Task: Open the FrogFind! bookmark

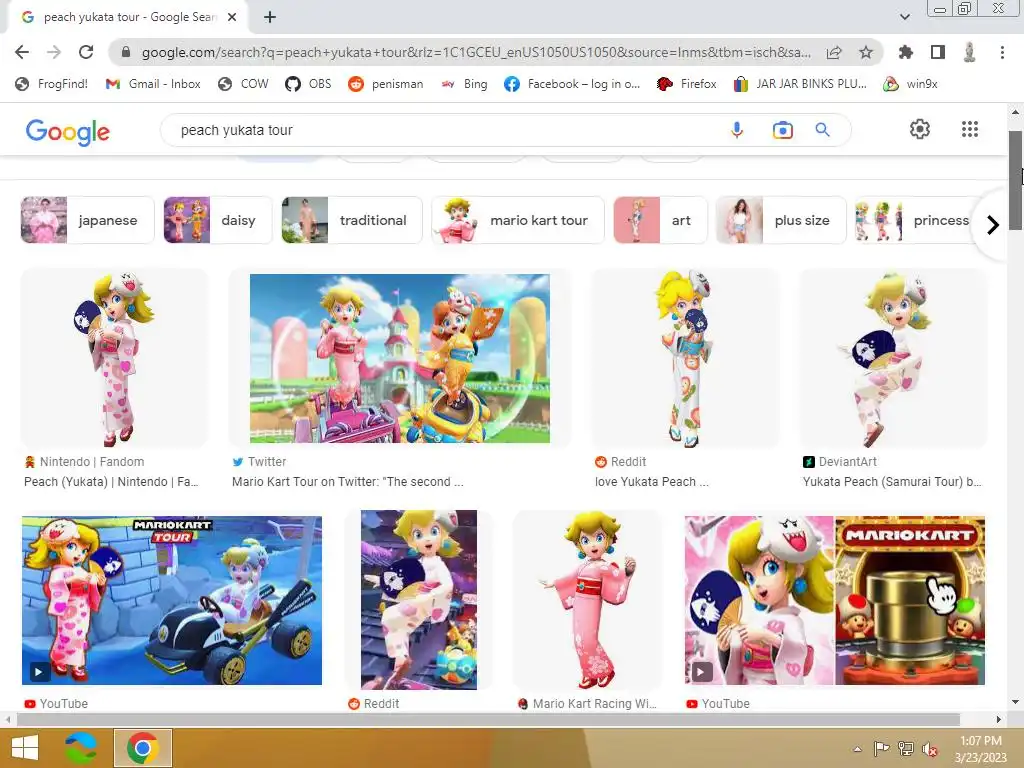Action: (52, 84)
